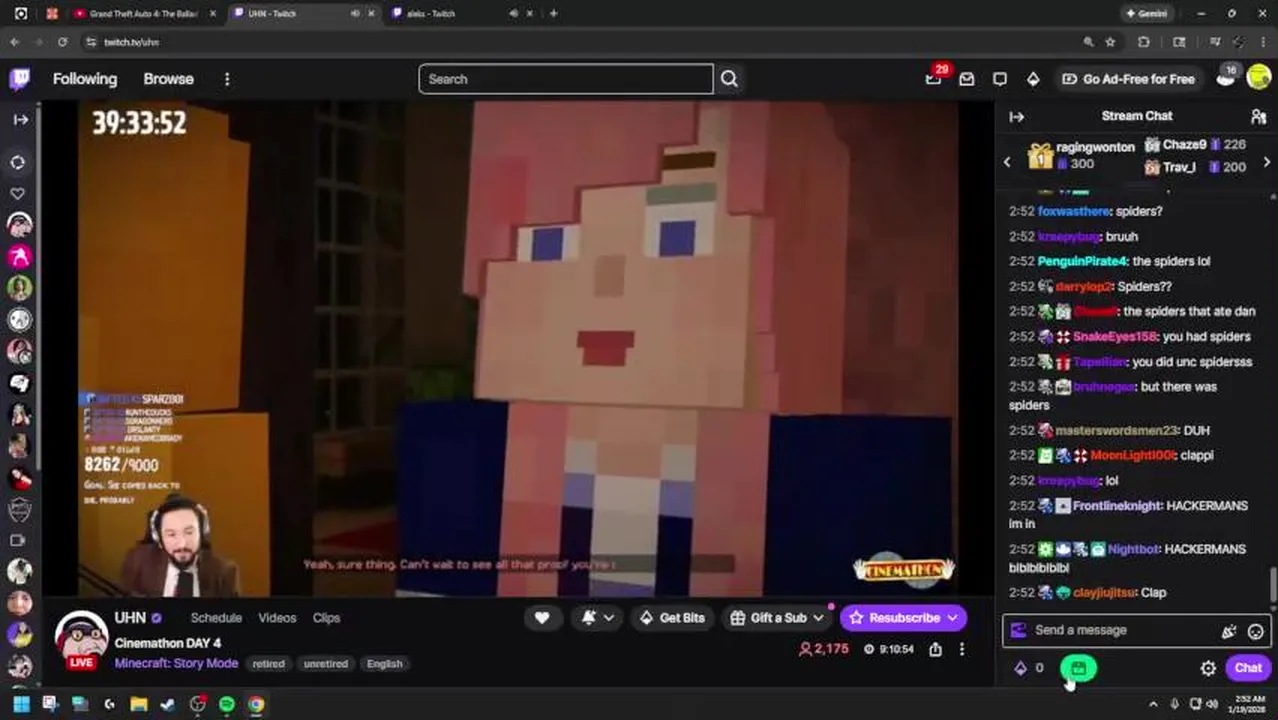Follow-heart button for UHN channel
The image size is (1278, 720).
click(542, 618)
